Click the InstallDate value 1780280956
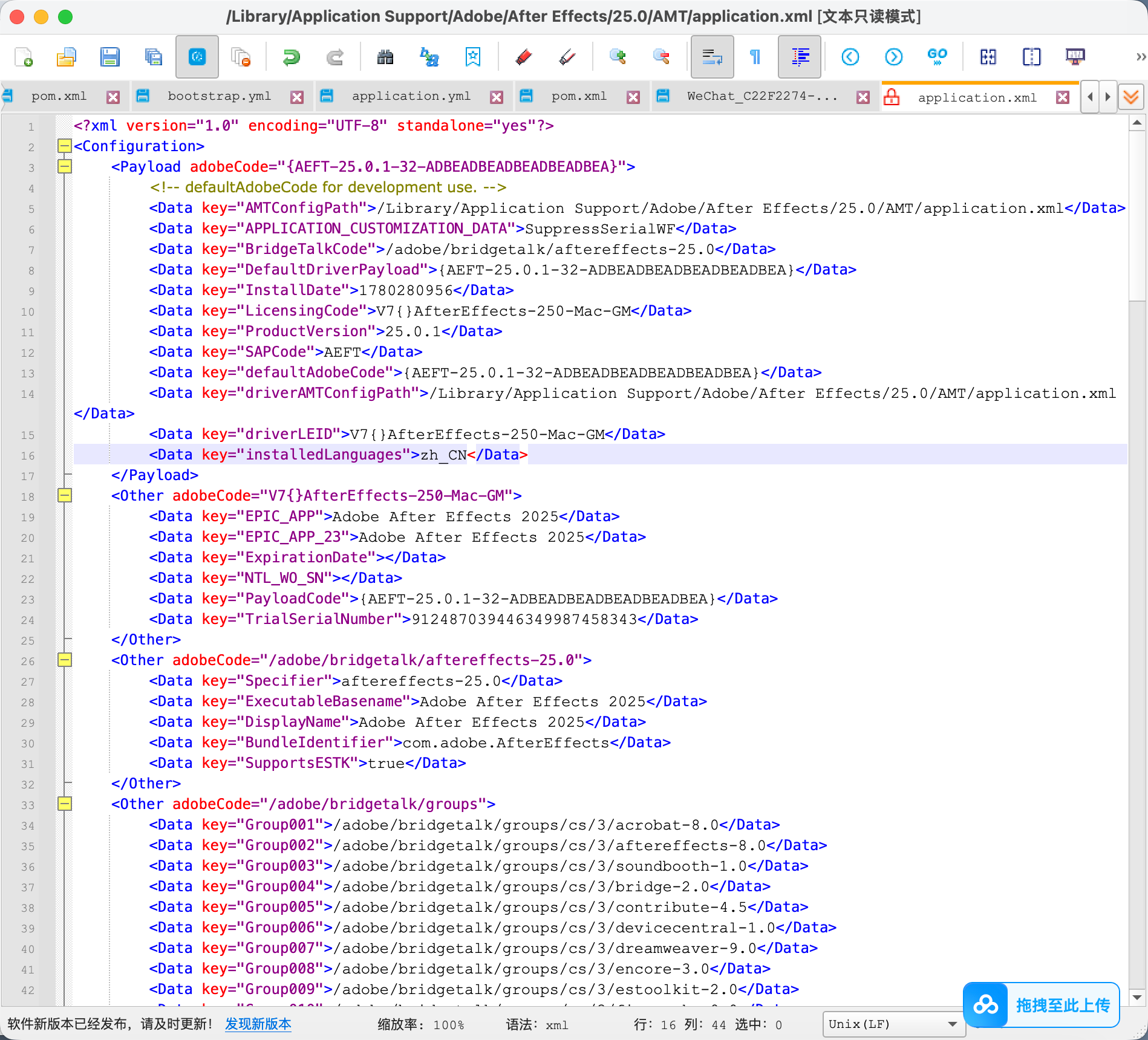 (406, 290)
